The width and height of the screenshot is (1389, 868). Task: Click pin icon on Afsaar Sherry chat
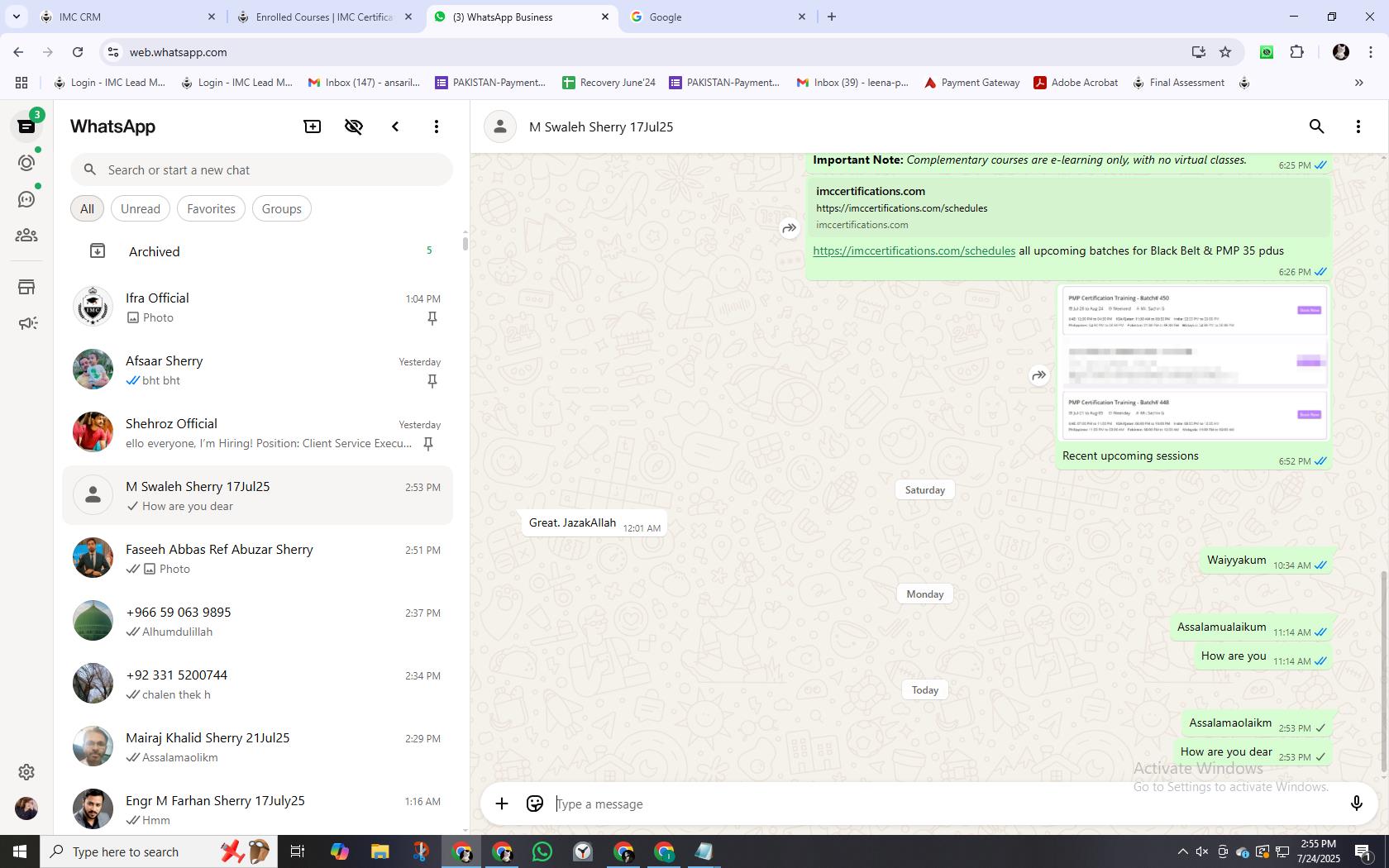click(432, 381)
